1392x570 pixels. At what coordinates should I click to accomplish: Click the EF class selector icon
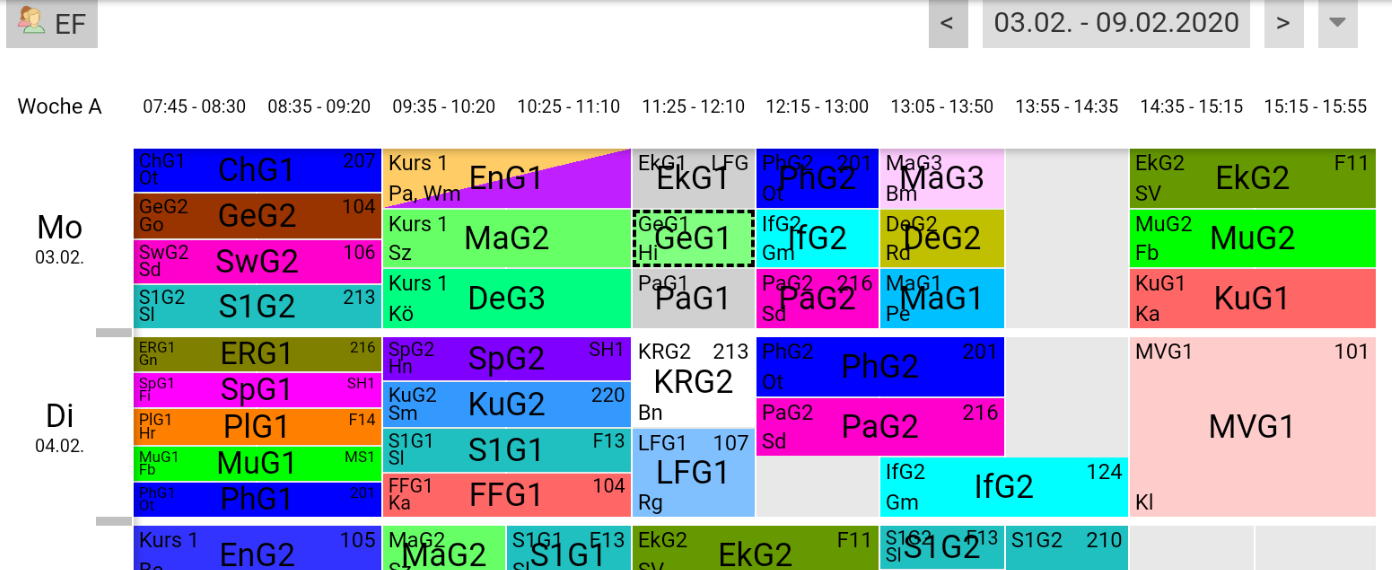tap(33, 22)
